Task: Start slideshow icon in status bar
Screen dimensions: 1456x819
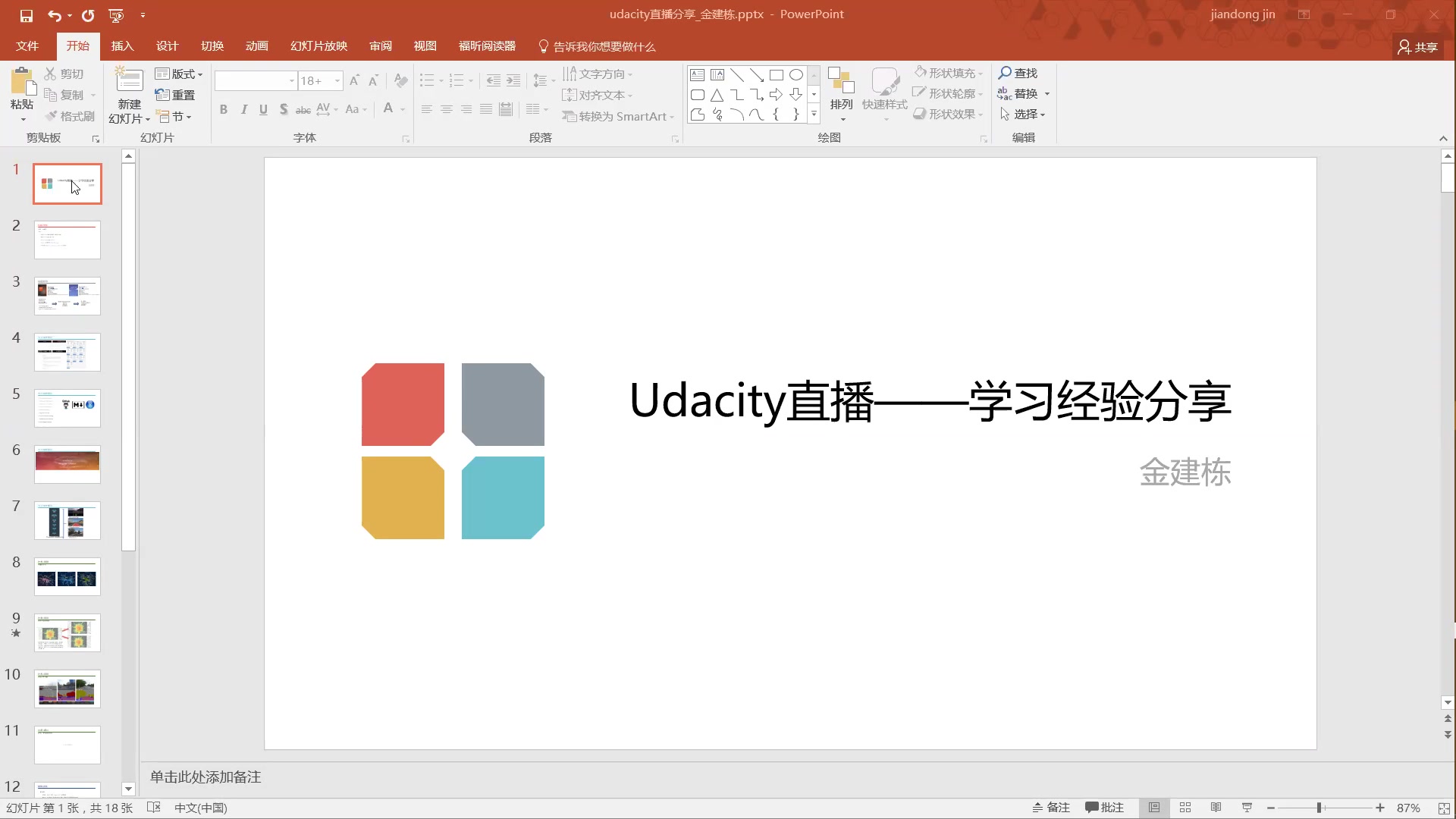Action: [1247, 808]
